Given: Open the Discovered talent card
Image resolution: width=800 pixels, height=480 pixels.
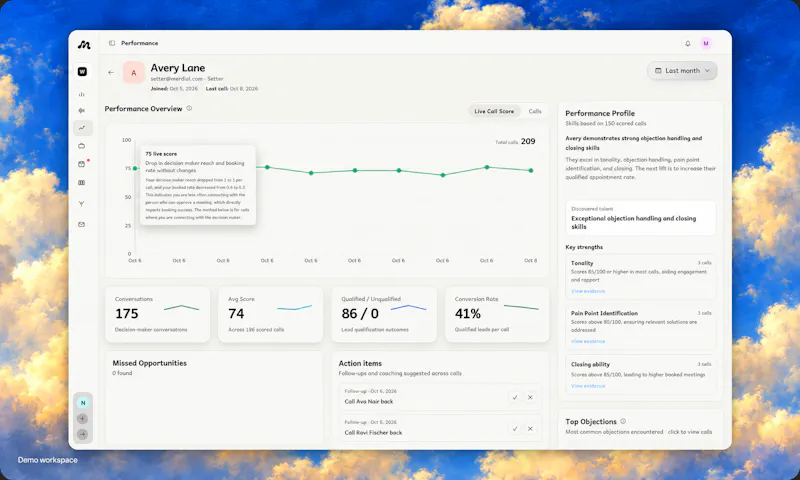Looking at the screenshot, I should click(640, 218).
